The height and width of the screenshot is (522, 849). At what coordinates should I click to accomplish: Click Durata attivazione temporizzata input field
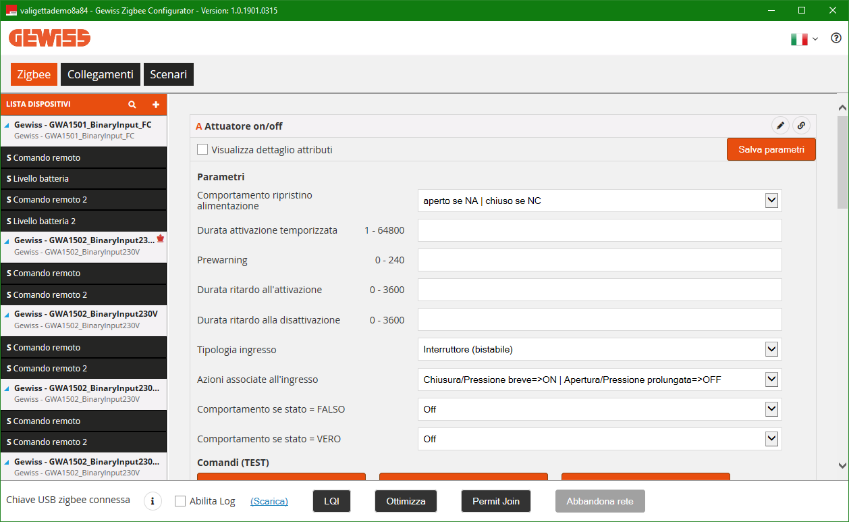tap(599, 230)
